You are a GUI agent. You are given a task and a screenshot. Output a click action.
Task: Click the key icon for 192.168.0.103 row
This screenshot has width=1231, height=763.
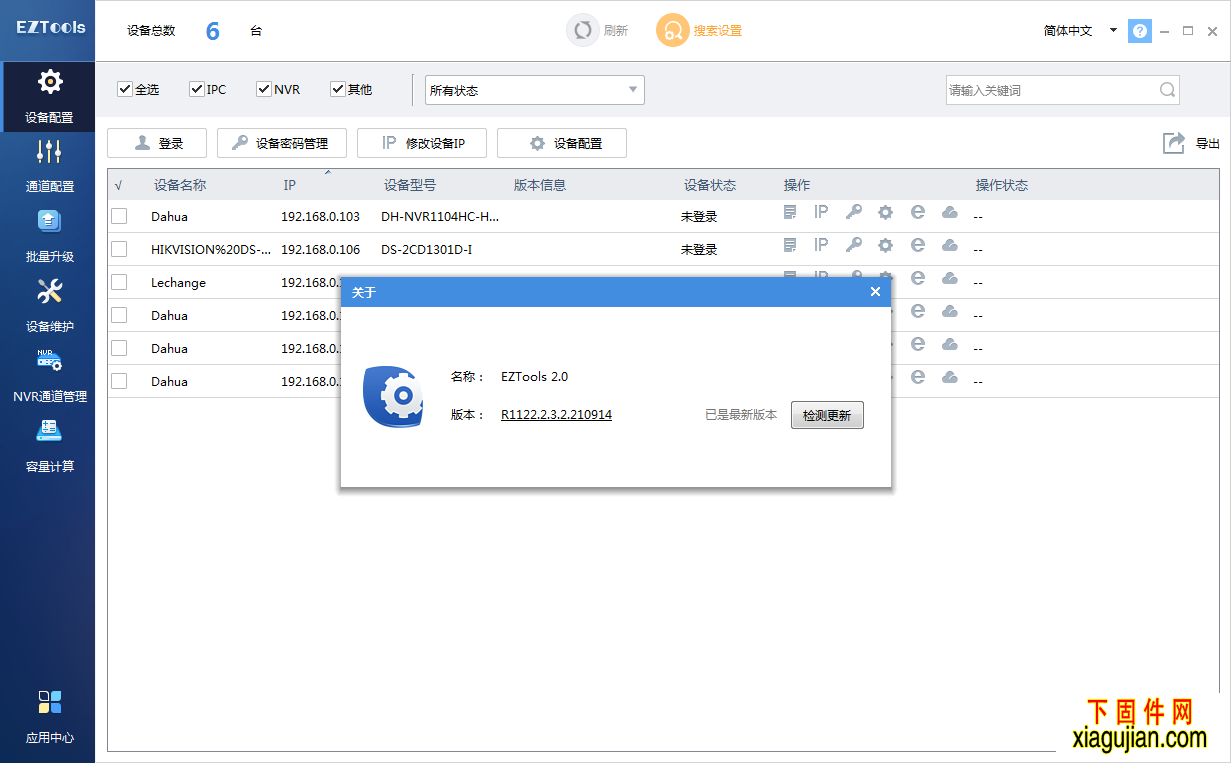(x=853, y=212)
